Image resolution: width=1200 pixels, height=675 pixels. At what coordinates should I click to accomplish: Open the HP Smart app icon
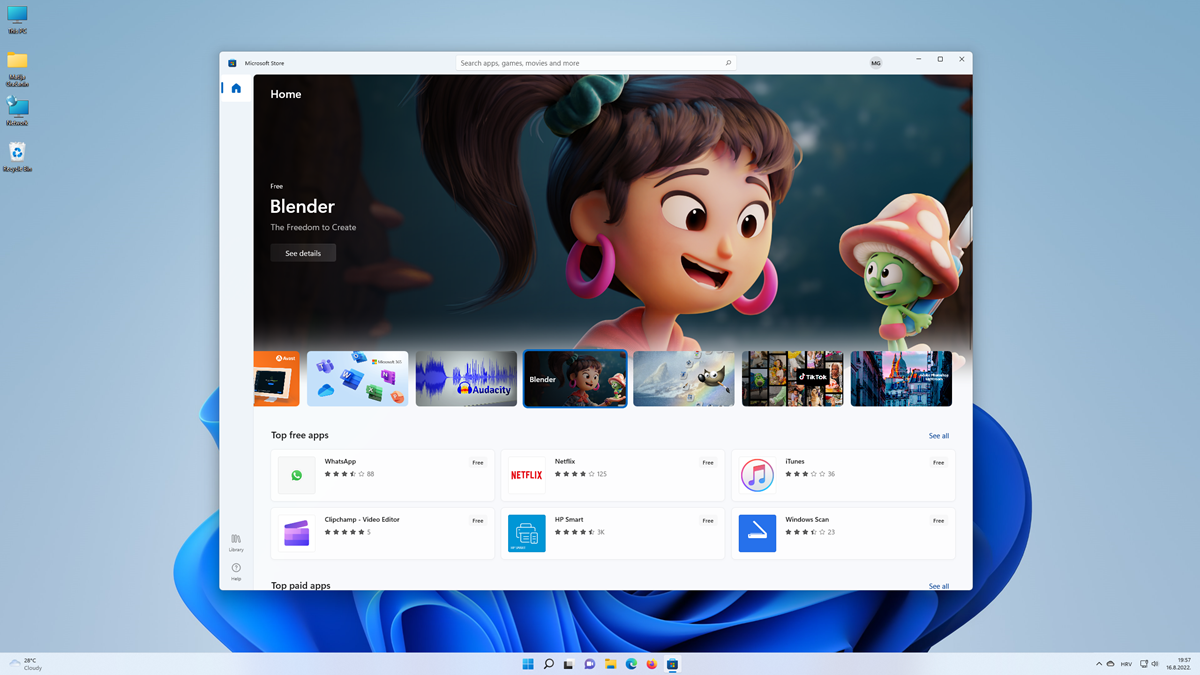click(x=526, y=533)
